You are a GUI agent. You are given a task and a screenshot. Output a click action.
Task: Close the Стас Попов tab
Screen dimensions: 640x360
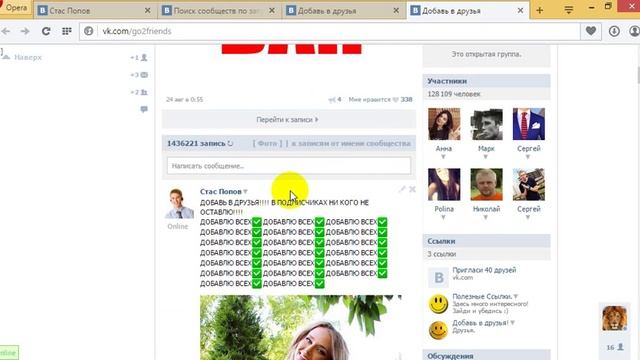[148, 11]
